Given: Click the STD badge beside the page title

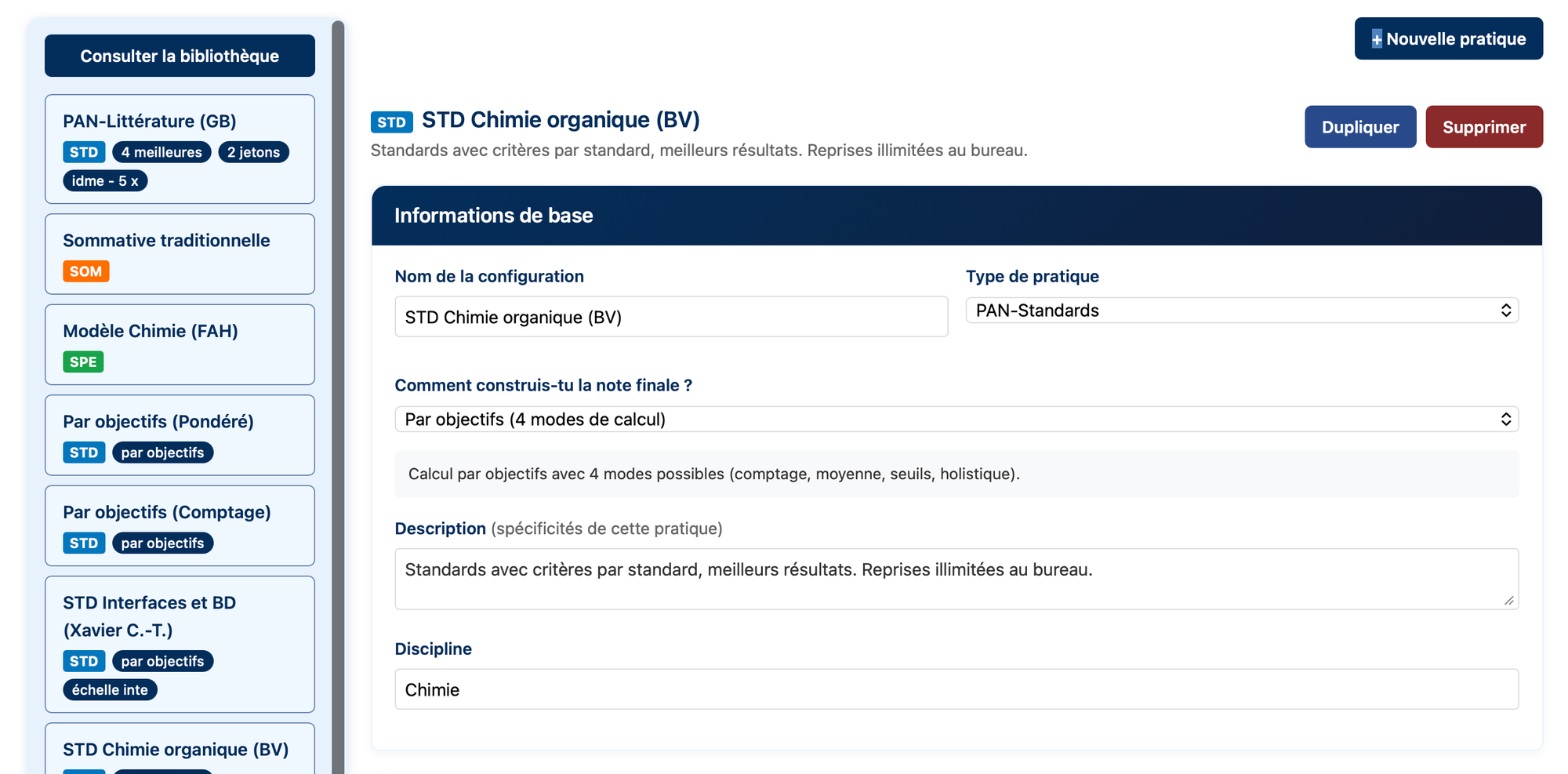Looking at the screenshot, I should pyautogui.click(x=391, y=122).
